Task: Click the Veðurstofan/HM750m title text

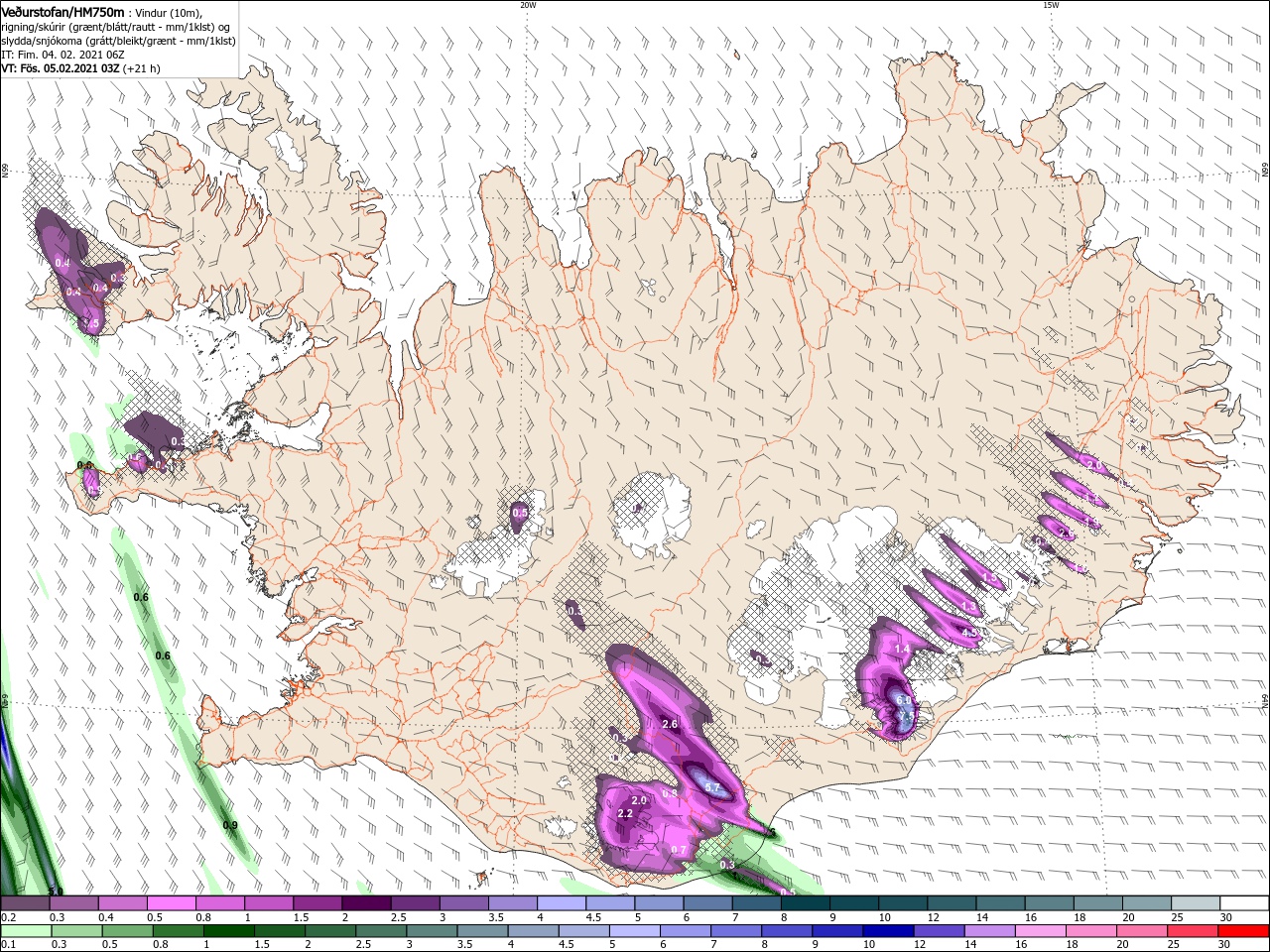Action: (x=63, y=11)
